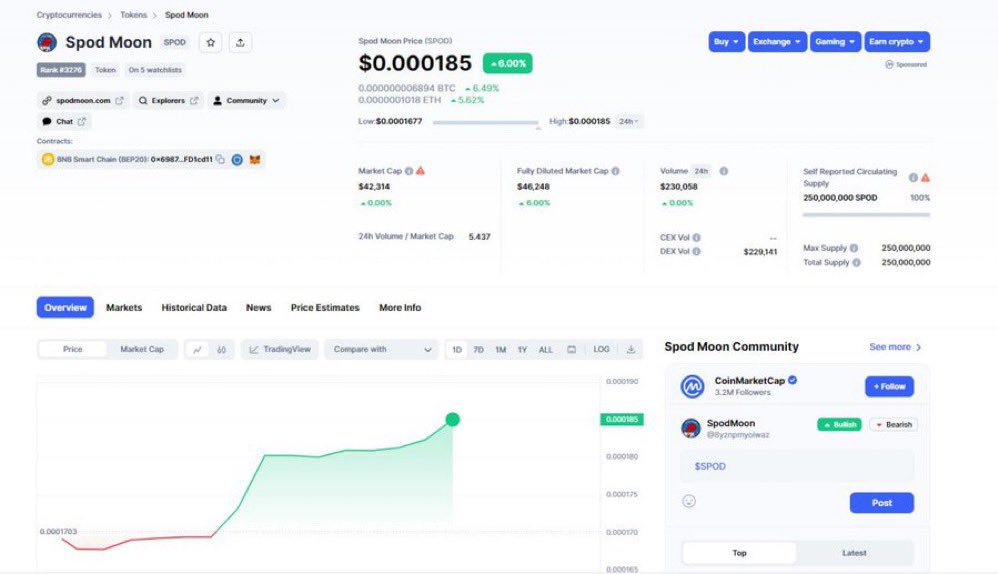
Task: Open the Earn crypto dropdown
Action: [x=897, y=42]
